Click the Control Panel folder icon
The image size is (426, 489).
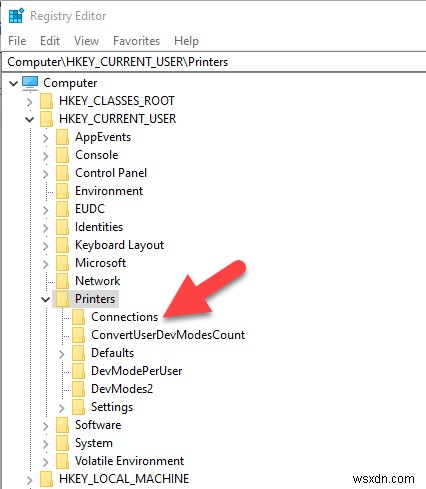(x=62, y=173)
